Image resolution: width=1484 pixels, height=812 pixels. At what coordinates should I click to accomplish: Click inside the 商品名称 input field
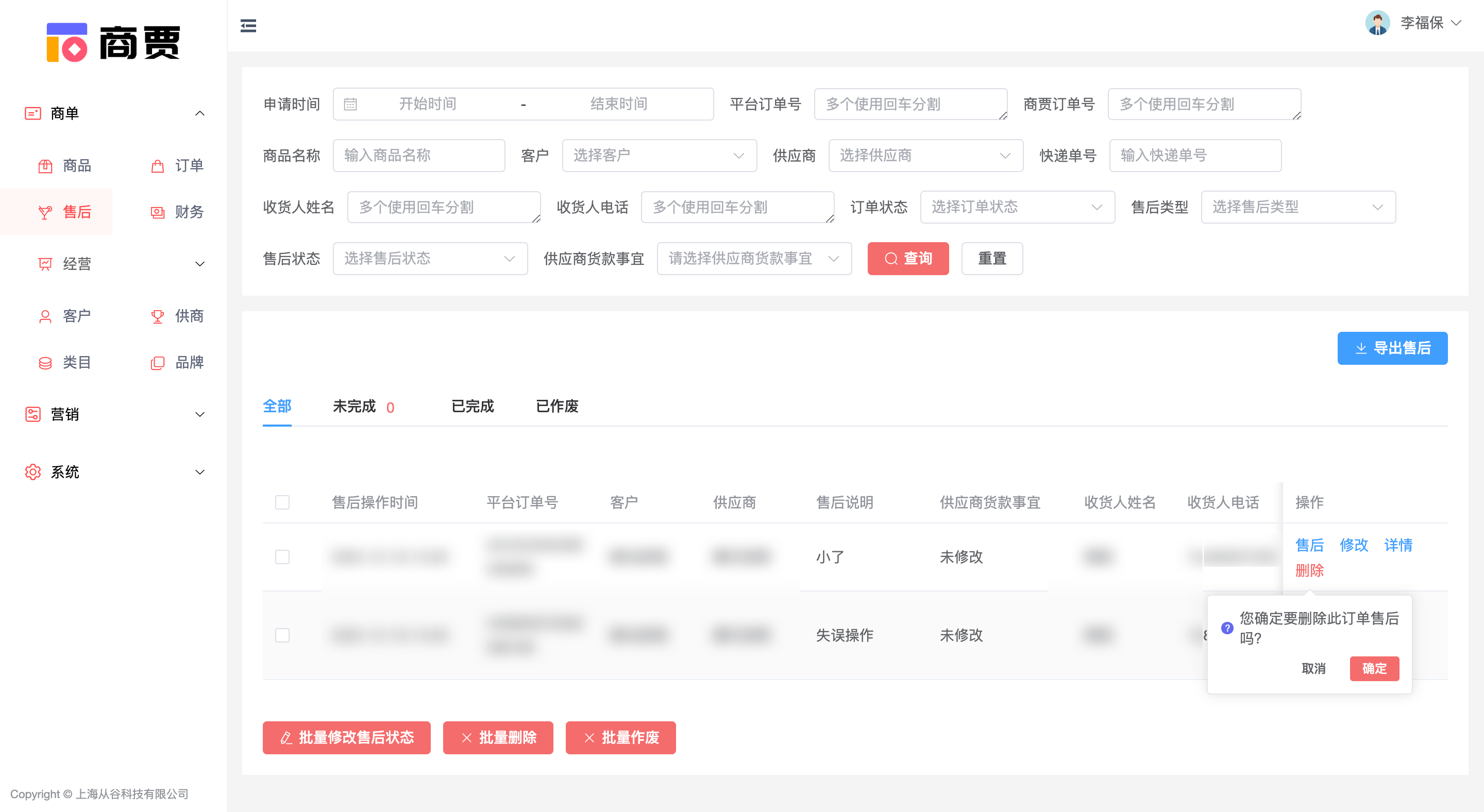click(x=419, y=155)
